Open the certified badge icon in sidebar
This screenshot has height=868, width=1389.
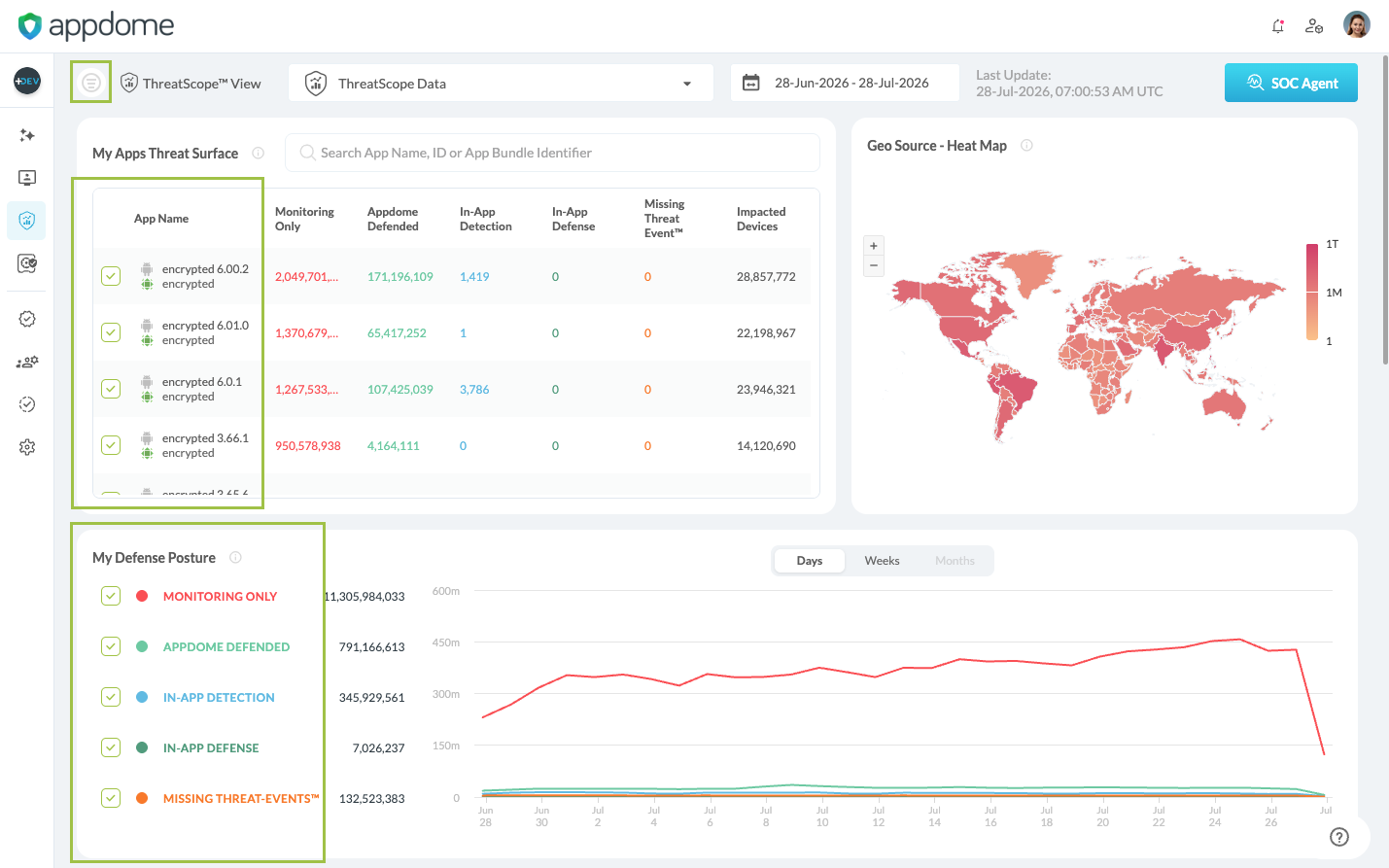click(27, 319)
